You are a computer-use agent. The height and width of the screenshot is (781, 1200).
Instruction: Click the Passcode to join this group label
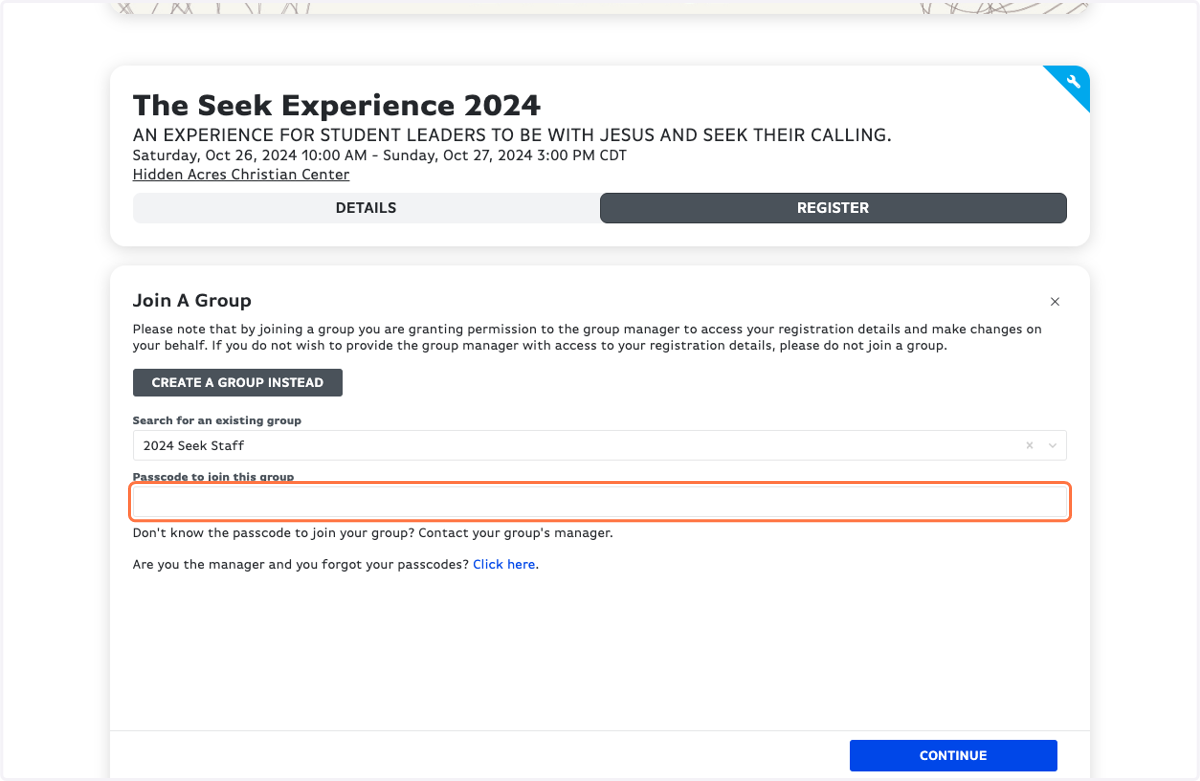tap(213, 477)
